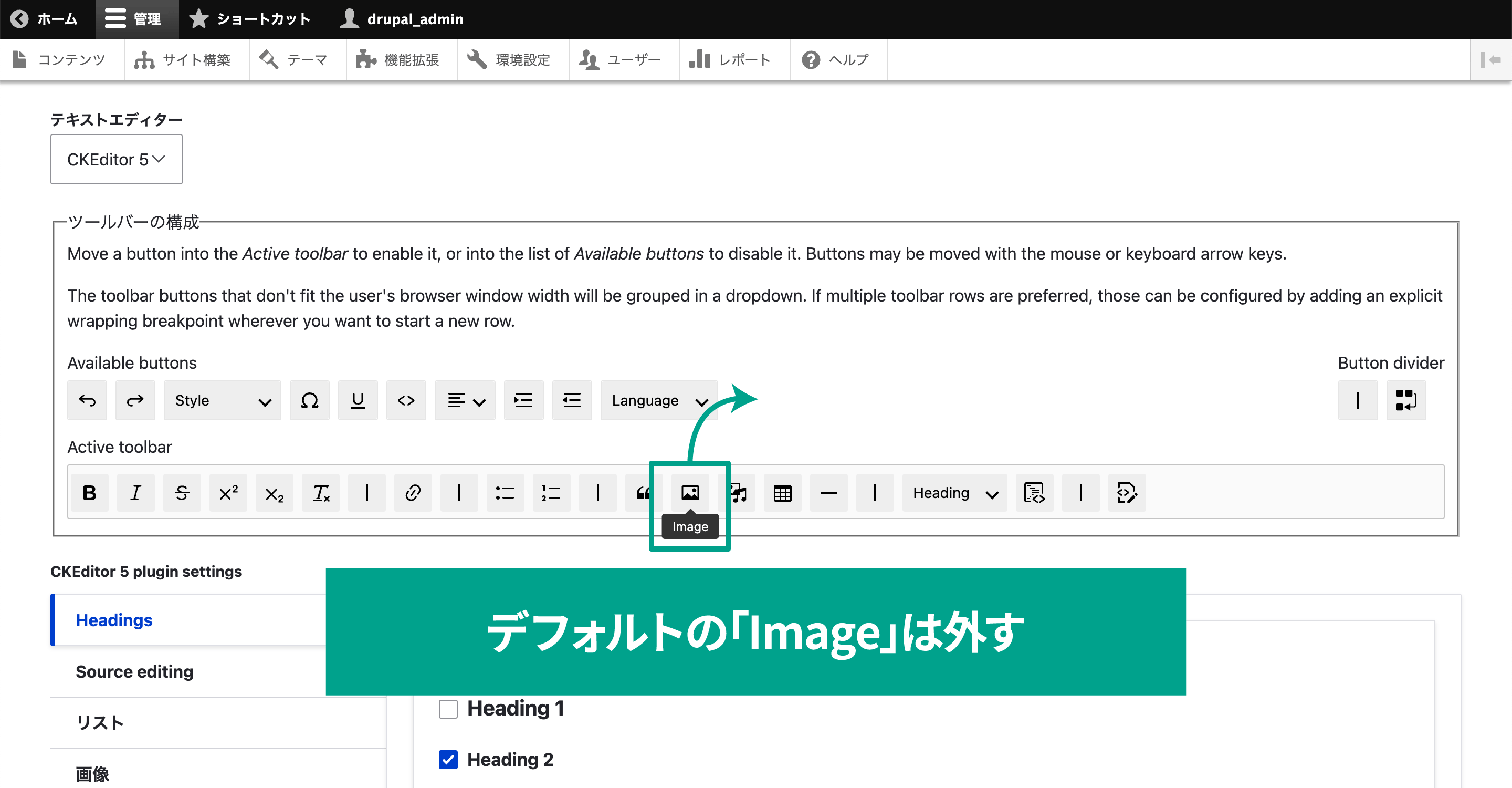The height and width of the screenshot is (788, 1512).
Task: Expand the CKEditor 5 text editor dropdown
Action: click(x=115, y=159)
